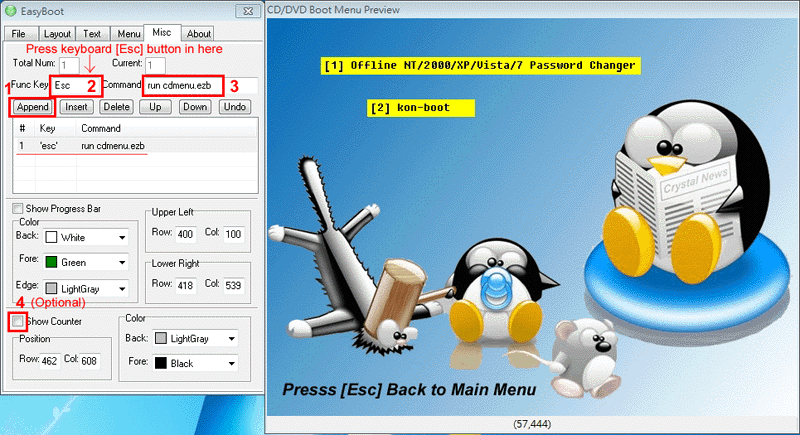The image size is (800, 435).
Task: Click the Edge LightGray color swatch
Action: tap(51, 288)
